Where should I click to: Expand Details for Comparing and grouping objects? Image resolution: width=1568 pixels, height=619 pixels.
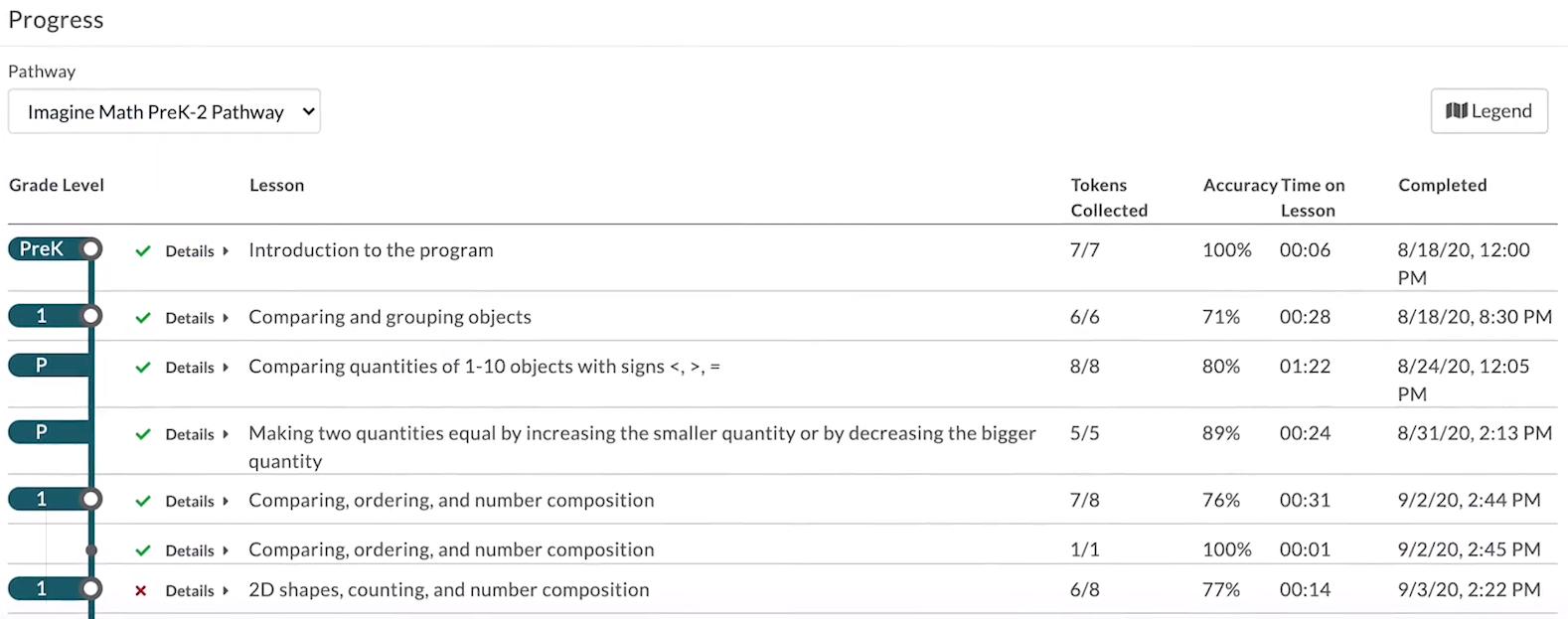tap(197, 318)
